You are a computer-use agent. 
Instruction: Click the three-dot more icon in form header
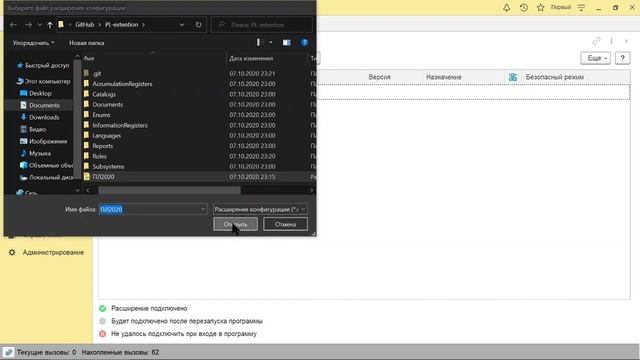click(x=611, y=41)
